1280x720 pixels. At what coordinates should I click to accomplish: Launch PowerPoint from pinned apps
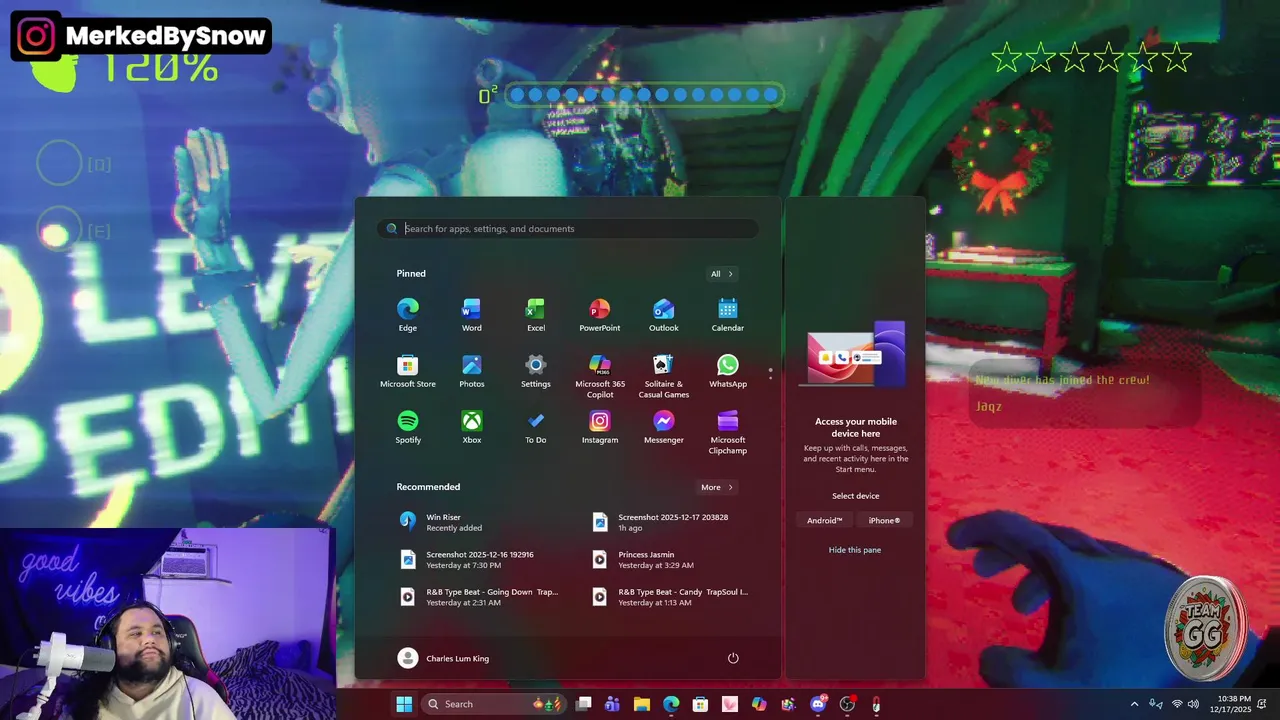[x=600, y=314]
